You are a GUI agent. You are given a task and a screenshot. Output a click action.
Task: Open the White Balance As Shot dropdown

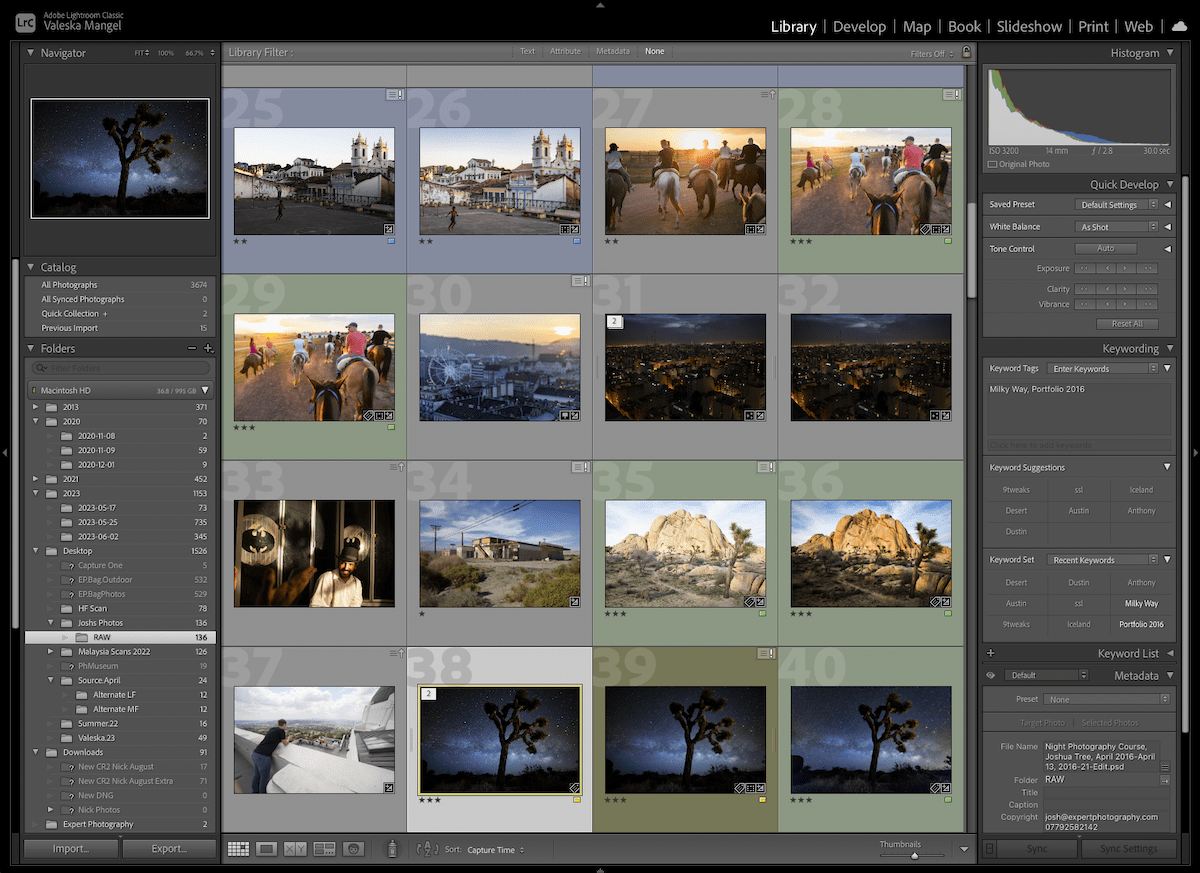(1116, 226)
